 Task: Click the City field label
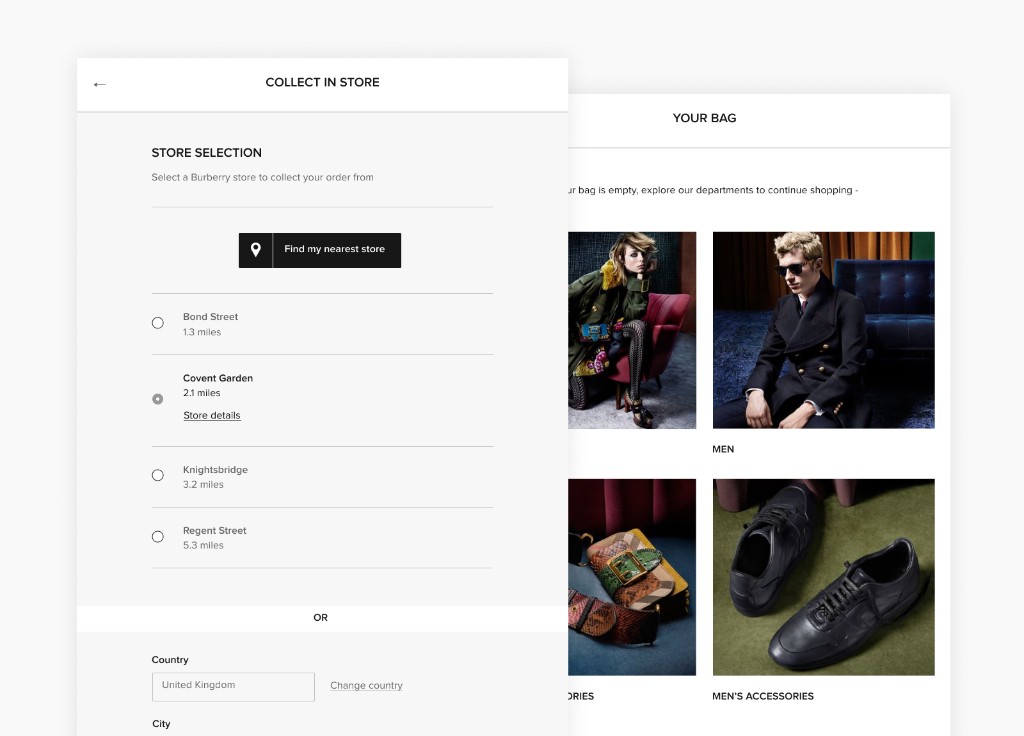[161, 724]
